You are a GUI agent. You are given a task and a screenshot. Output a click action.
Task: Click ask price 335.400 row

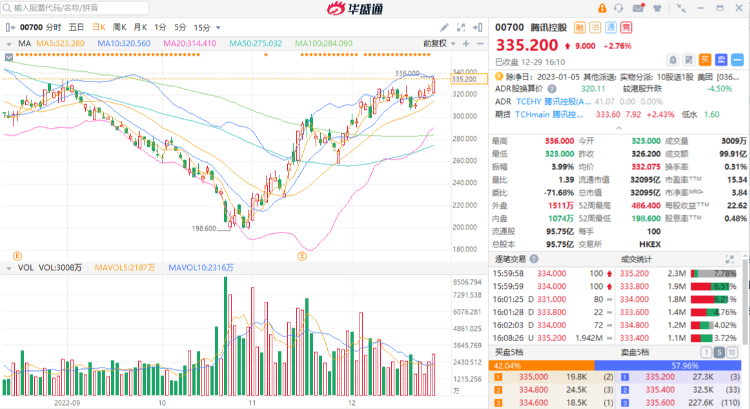[x=678, y=390]
